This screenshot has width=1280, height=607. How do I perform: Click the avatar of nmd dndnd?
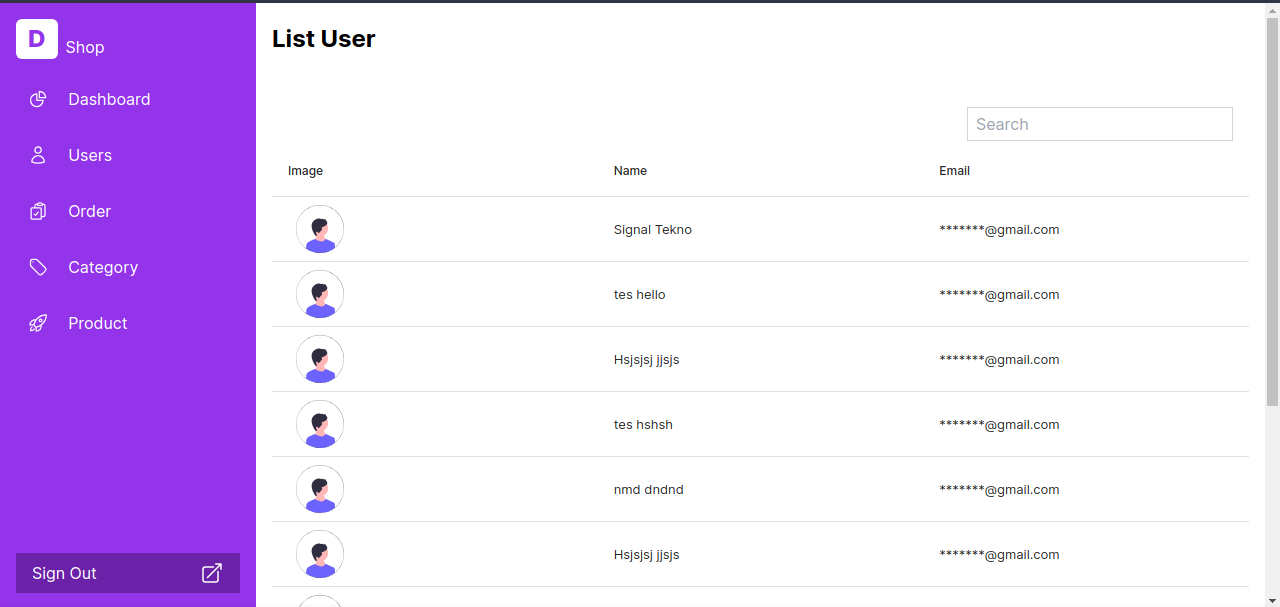point(320,489)
